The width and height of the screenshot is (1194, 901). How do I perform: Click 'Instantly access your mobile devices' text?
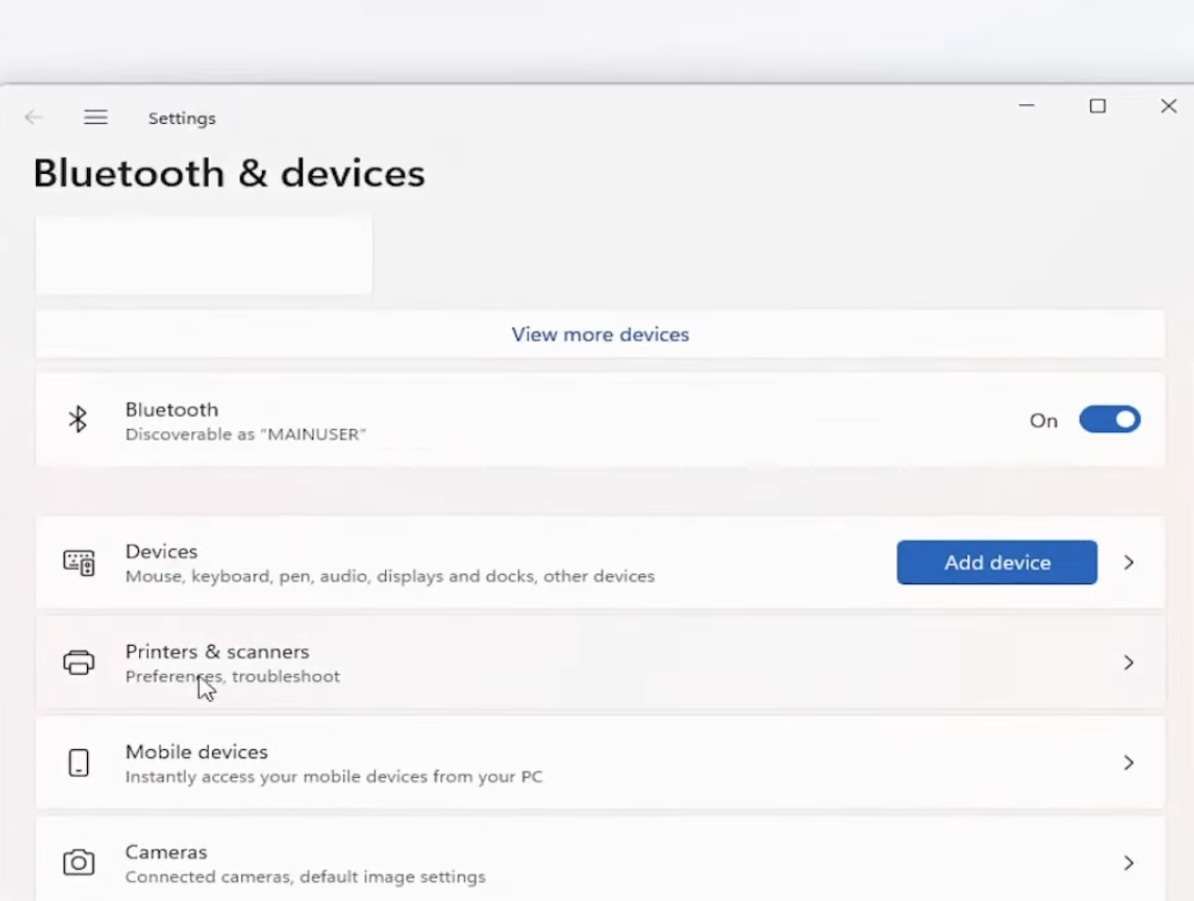click(334, 777)
